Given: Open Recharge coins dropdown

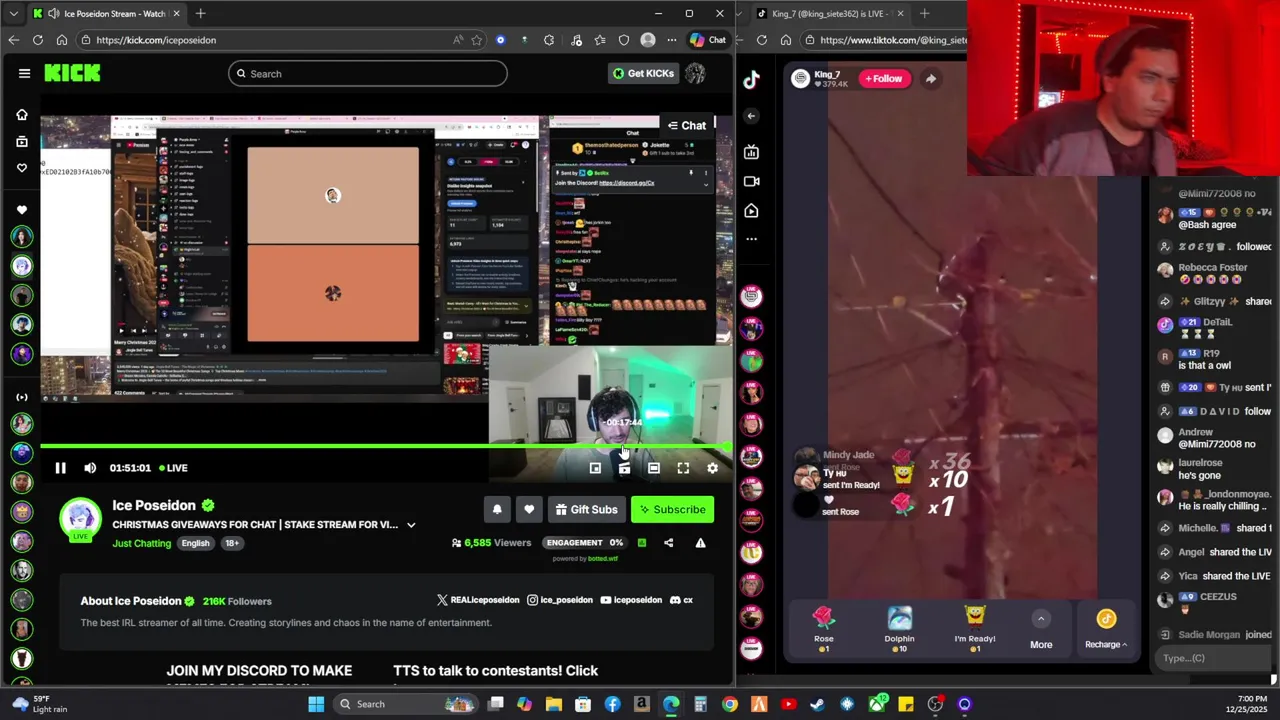Looking at the screenshot, I should coord(1106,630).
